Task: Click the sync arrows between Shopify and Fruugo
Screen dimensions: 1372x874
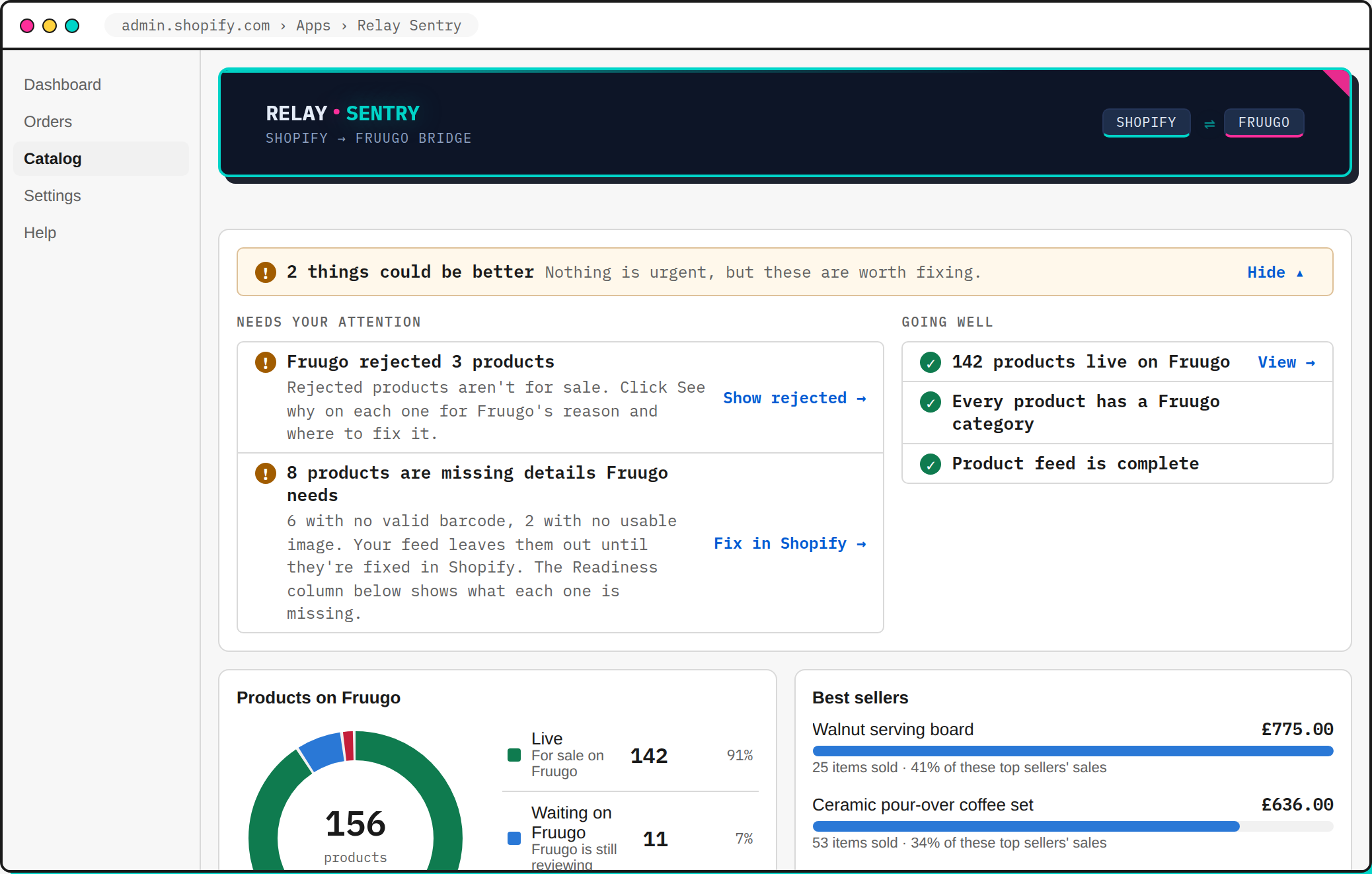Action: [x=1209, y=124]
